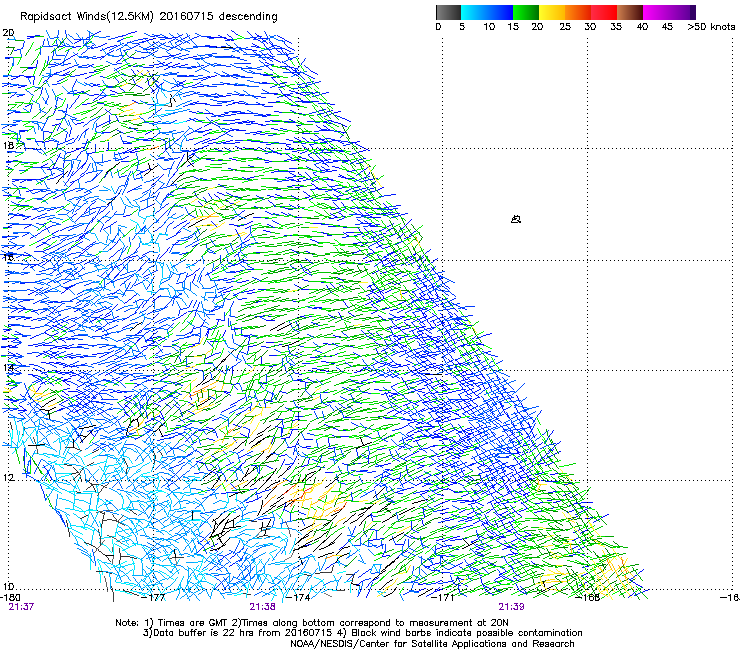Click the purple time stamp '21:37'
This screenshot has height=650, width=740.
pos(21,607)
